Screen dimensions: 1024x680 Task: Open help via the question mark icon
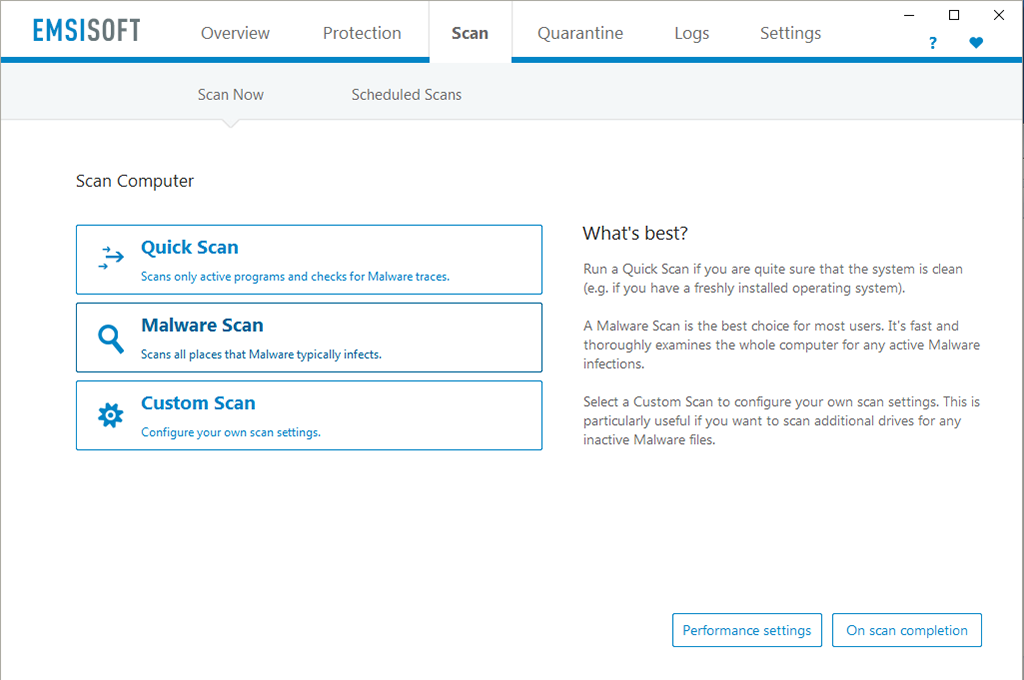pyautogui.click(x=933, y=43)
